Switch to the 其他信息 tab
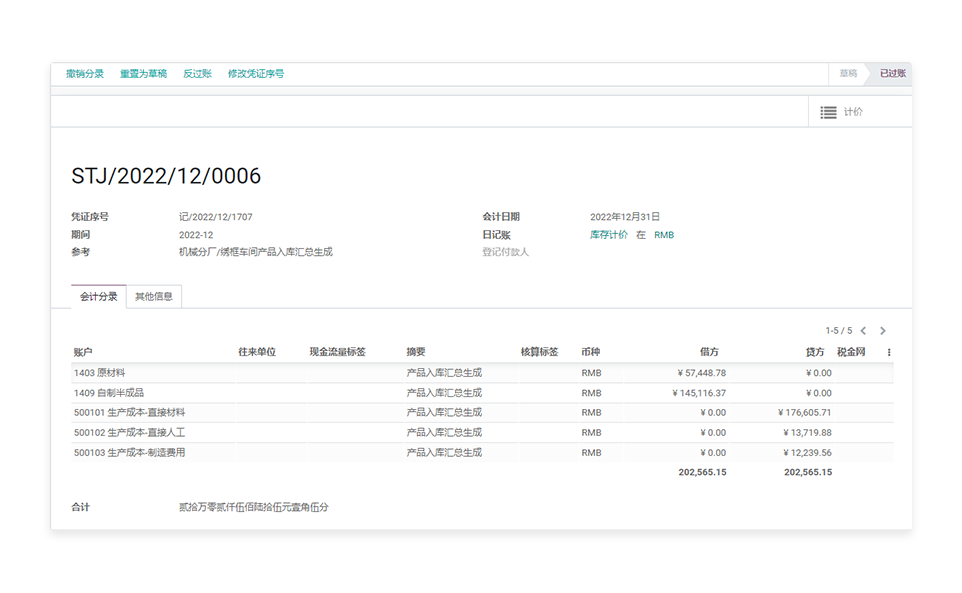The height and width of the screenshot is (593, 962). point(154,297)
